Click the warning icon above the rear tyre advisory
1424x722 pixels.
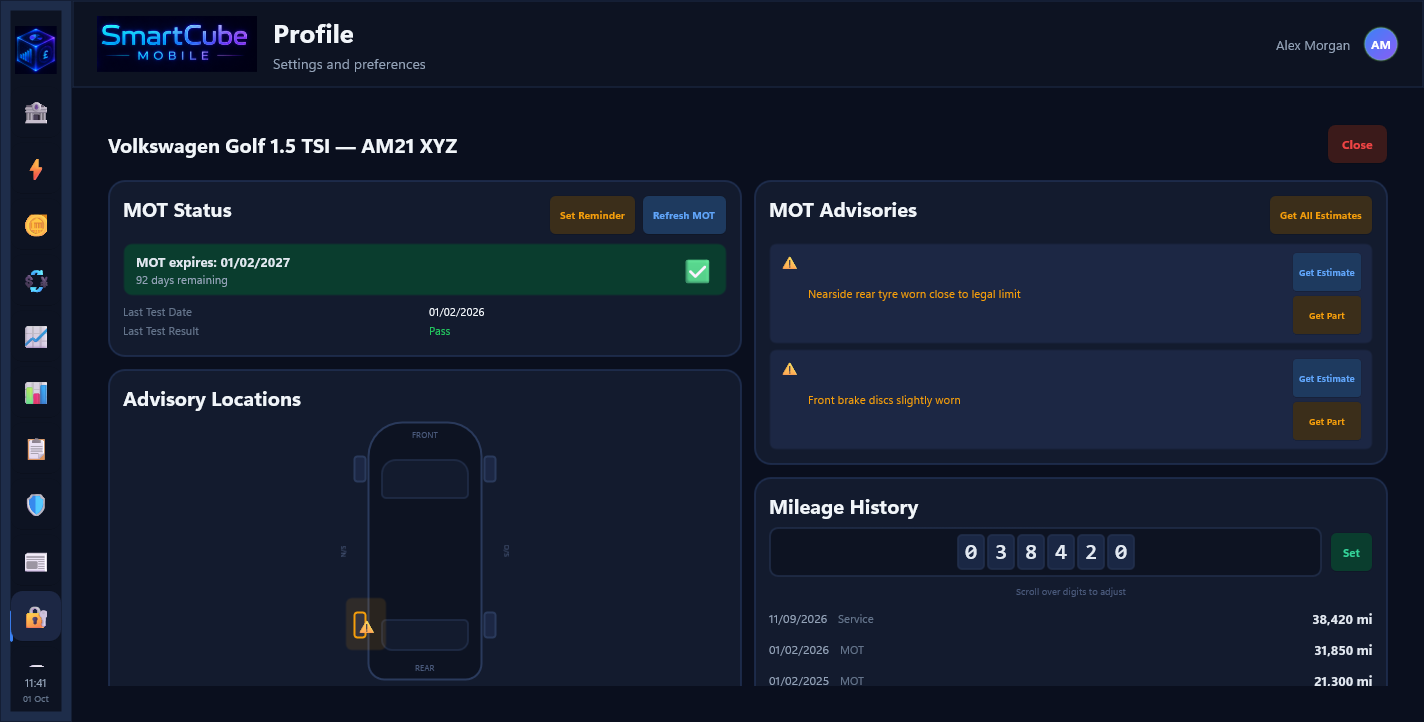point(790,263)
